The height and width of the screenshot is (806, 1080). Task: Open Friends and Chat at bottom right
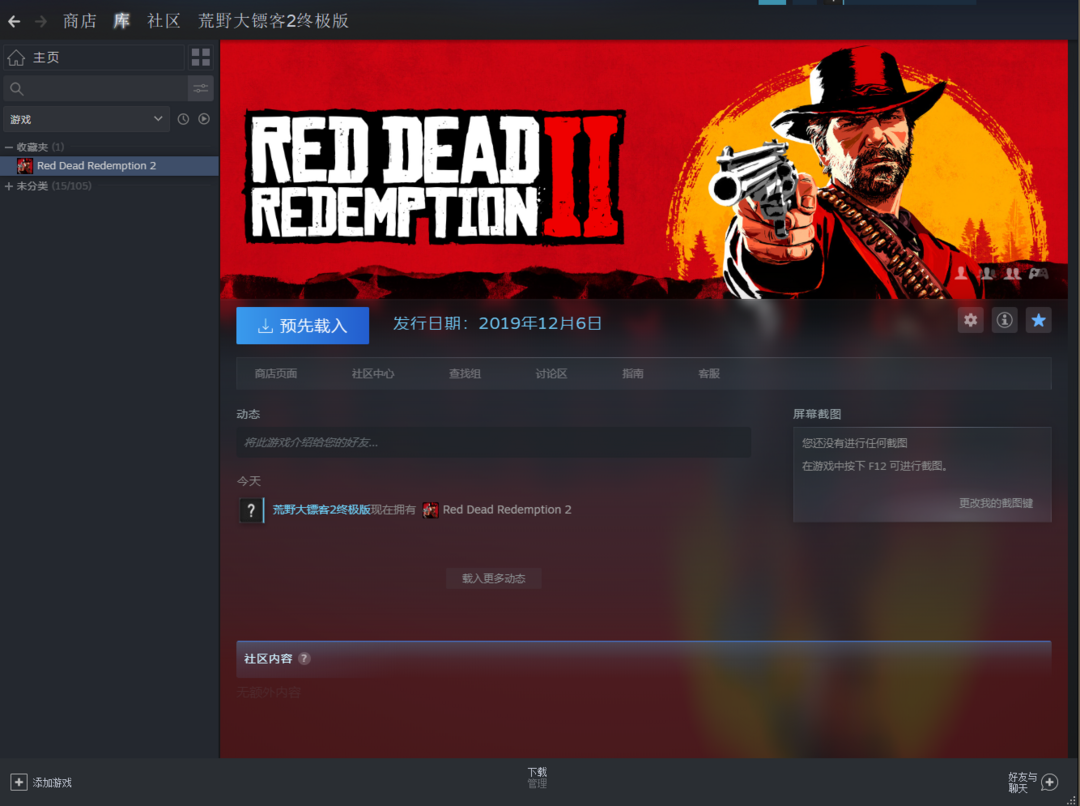pyautogui.click(x=1049, y=782)
